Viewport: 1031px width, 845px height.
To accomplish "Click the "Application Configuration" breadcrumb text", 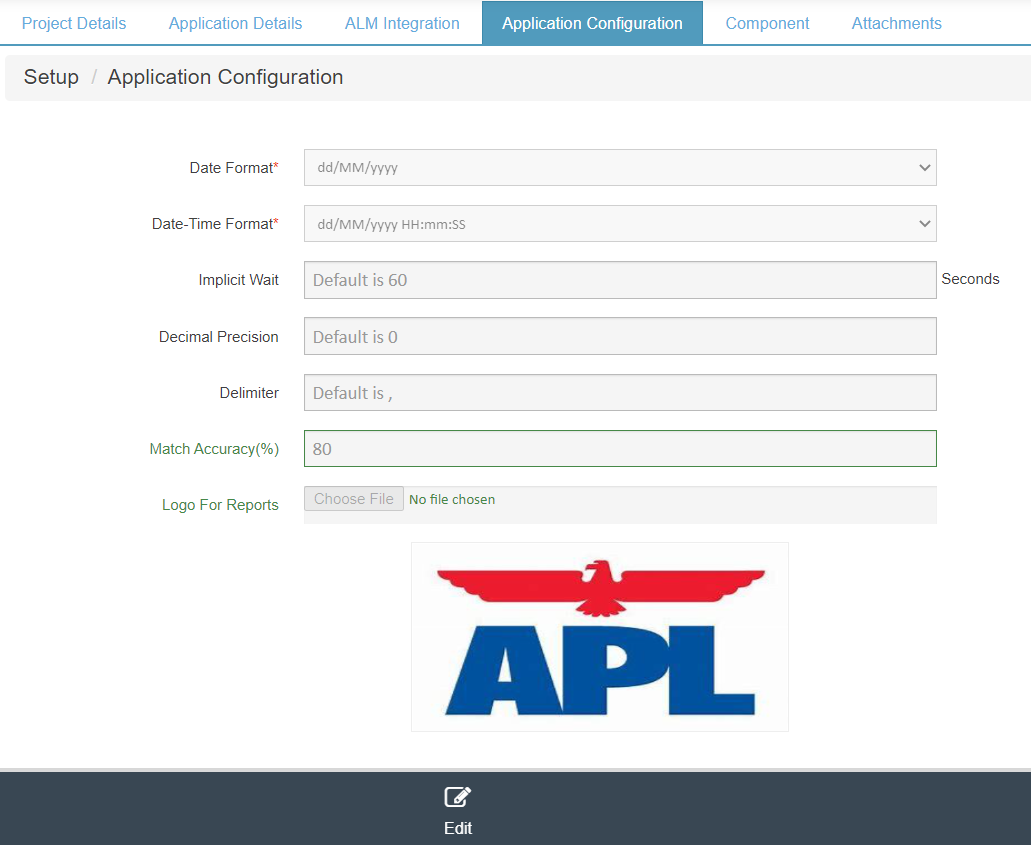I will tap(226, 77).
